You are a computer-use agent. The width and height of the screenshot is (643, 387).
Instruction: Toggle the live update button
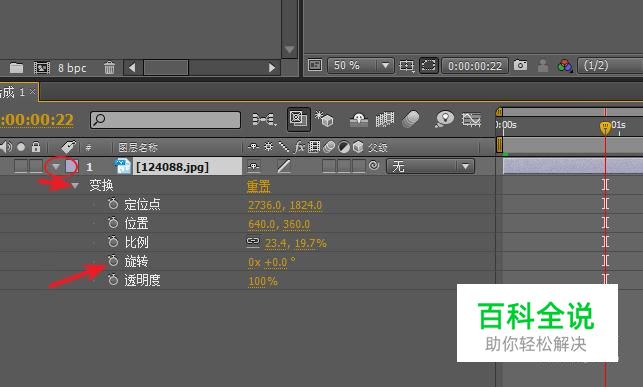click(x=299, y=119)
